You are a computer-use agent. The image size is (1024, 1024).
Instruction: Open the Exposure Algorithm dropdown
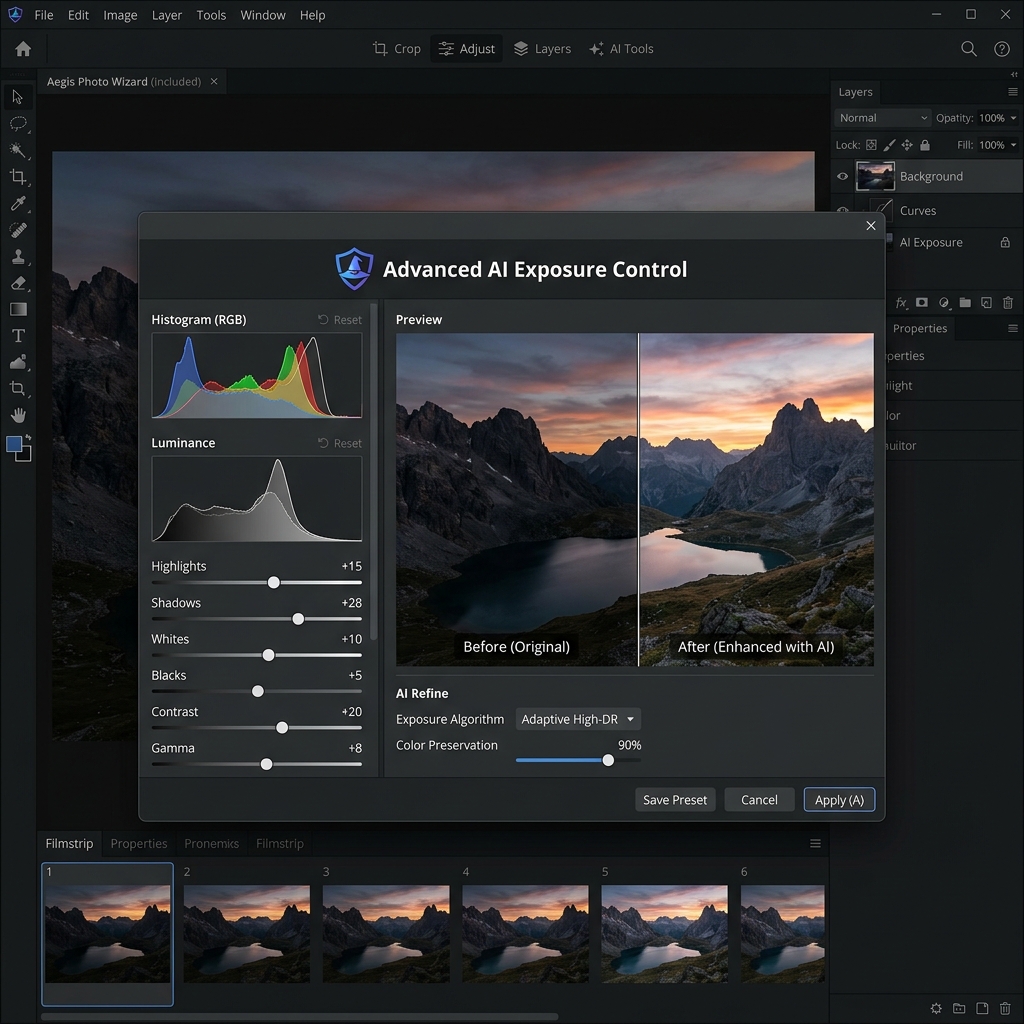coord(578,719)
